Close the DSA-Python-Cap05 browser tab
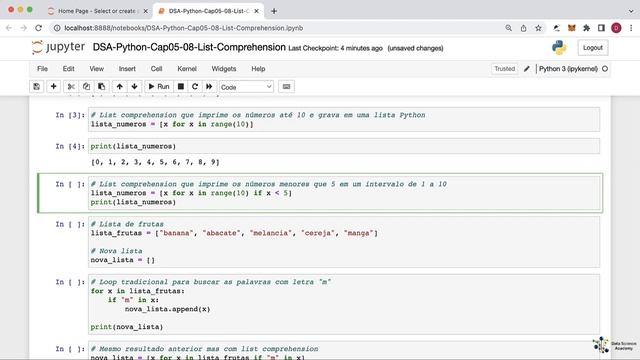This screenshot has width=640, height=360. 256,11
